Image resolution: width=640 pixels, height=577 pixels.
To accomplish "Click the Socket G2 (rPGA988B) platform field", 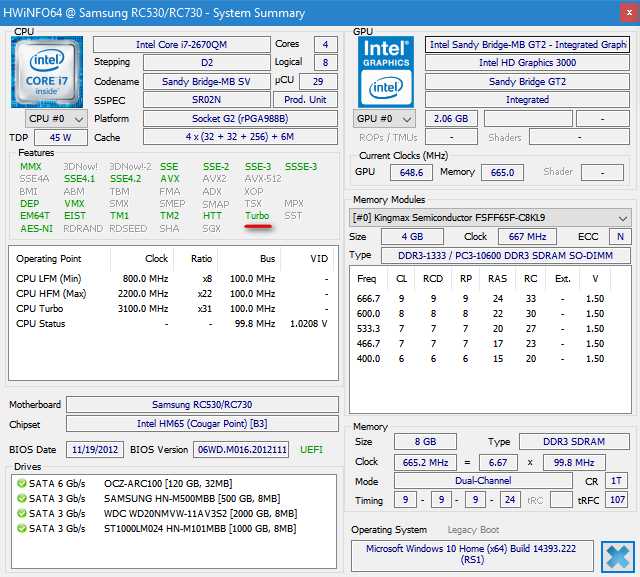I will tap(240, 119).
